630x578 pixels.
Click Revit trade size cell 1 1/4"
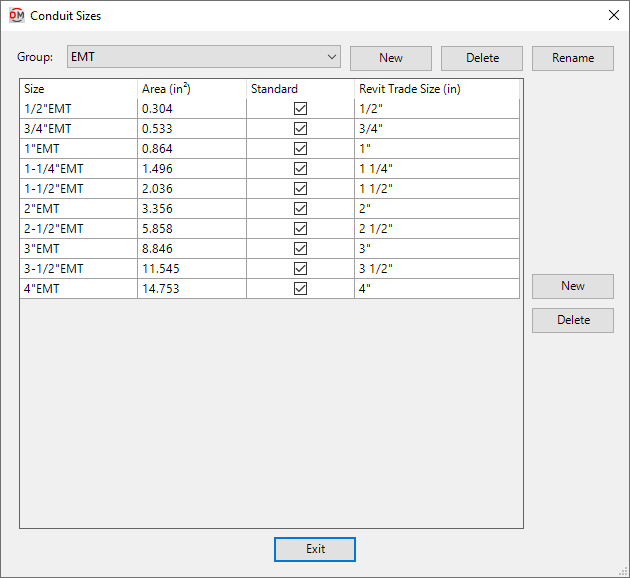click(x=437, y=169)
